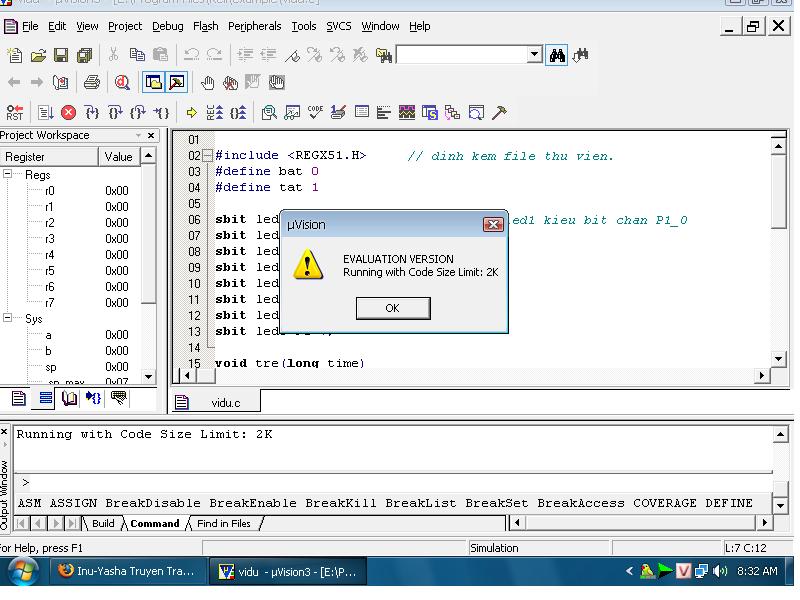
Task: Toggle bookmark on current line icon
Action: coord(292,55)
